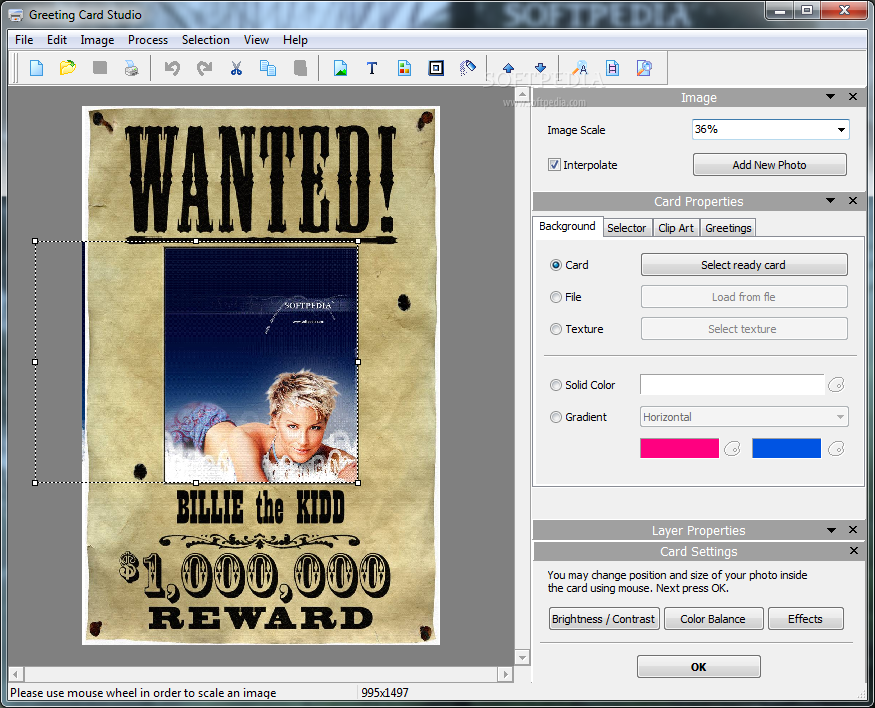
Task: Open the View menu
Action: (x=256, y=40)
